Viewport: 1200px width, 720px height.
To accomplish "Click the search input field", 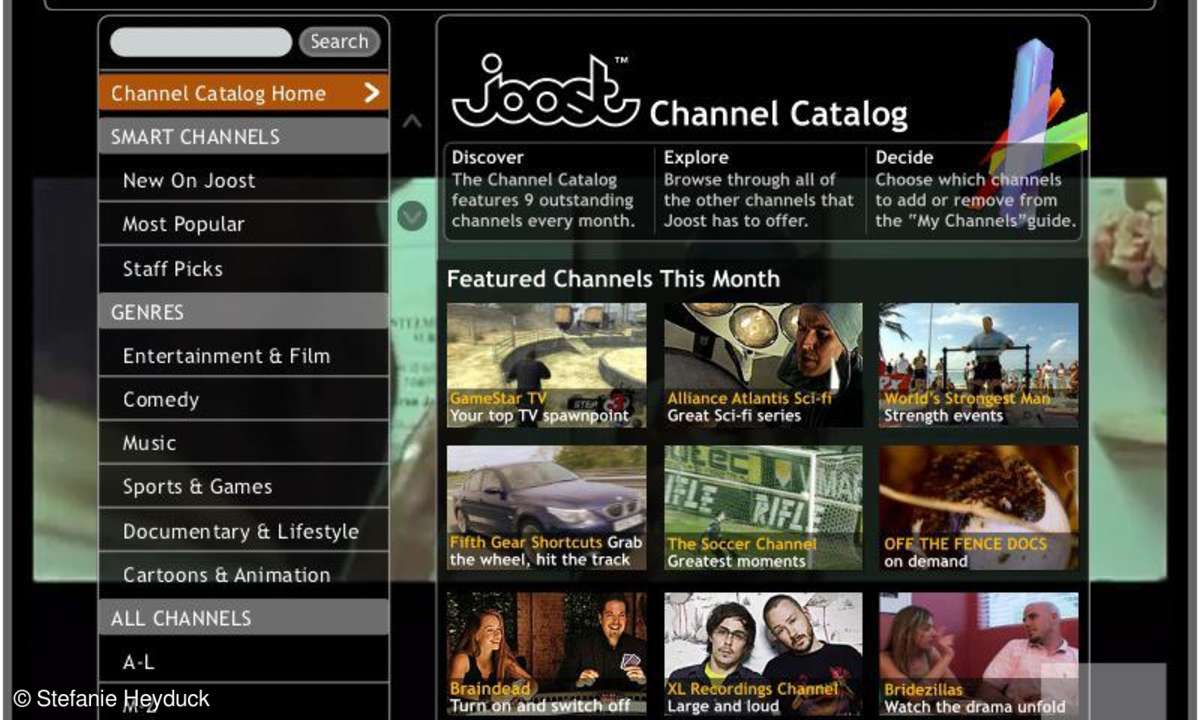I will 201,42.
